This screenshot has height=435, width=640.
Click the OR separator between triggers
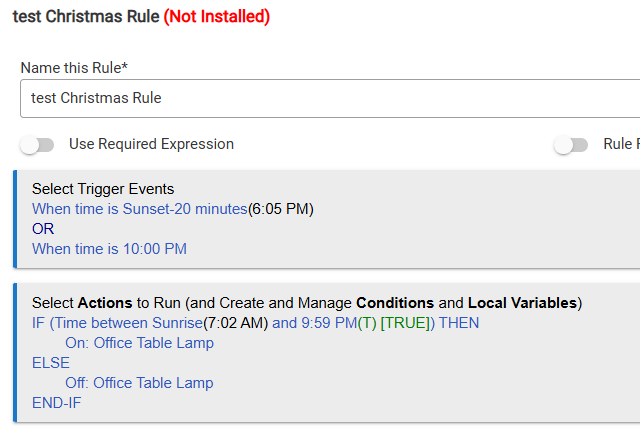pos(43,229)
